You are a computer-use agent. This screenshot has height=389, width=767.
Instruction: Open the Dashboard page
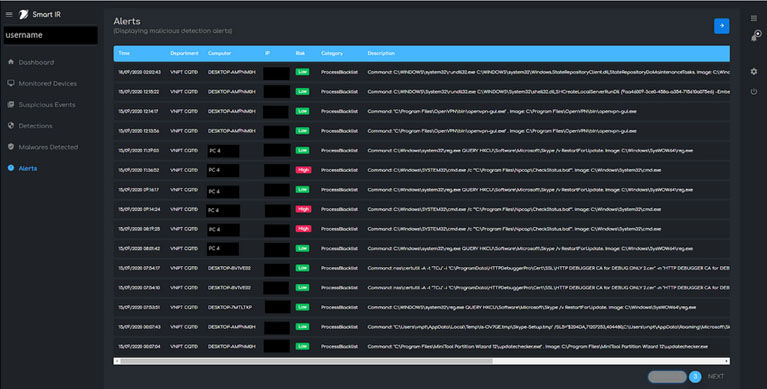(36, 63)
